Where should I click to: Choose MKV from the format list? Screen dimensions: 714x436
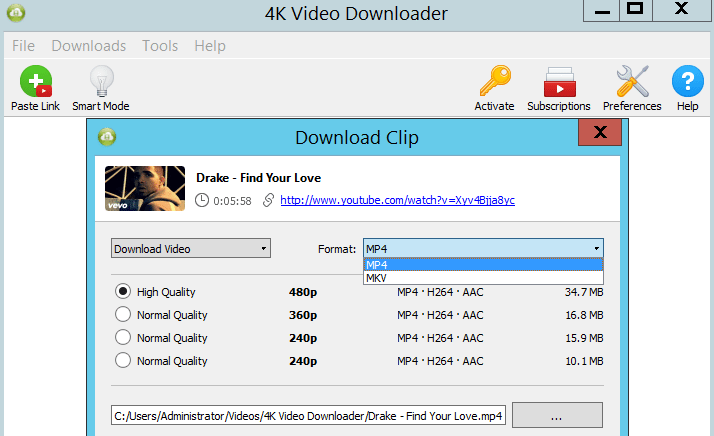483,278
